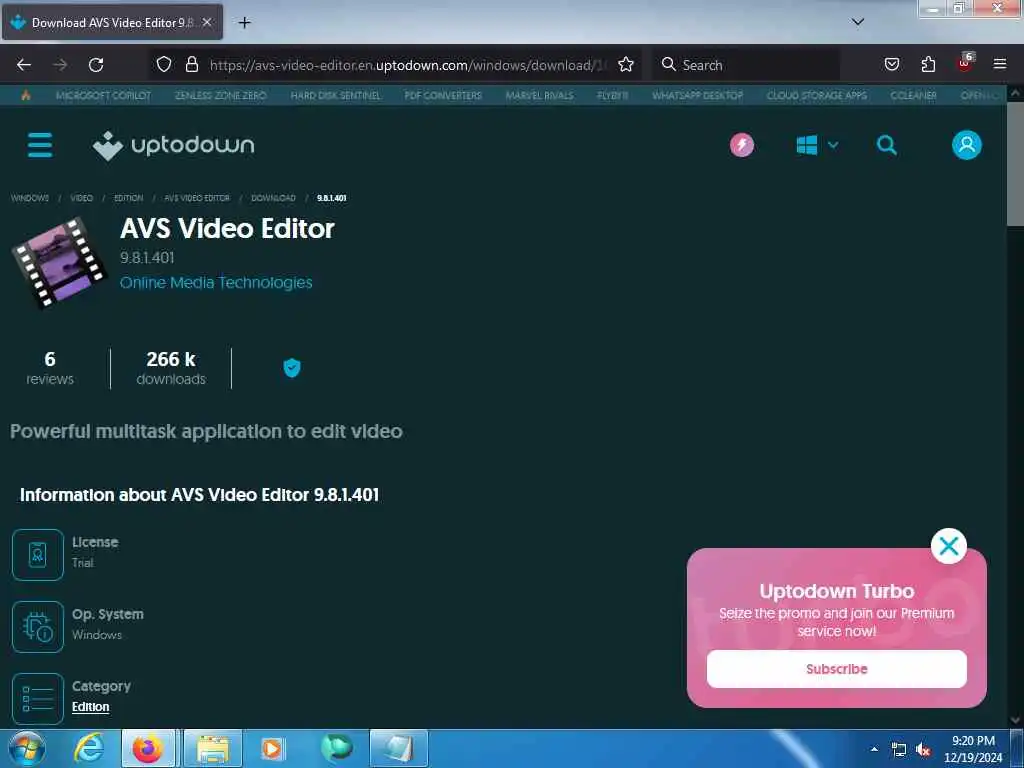Open the Pocket save icon
This screenshot has height=768, width=1024.
pos(891,64)
